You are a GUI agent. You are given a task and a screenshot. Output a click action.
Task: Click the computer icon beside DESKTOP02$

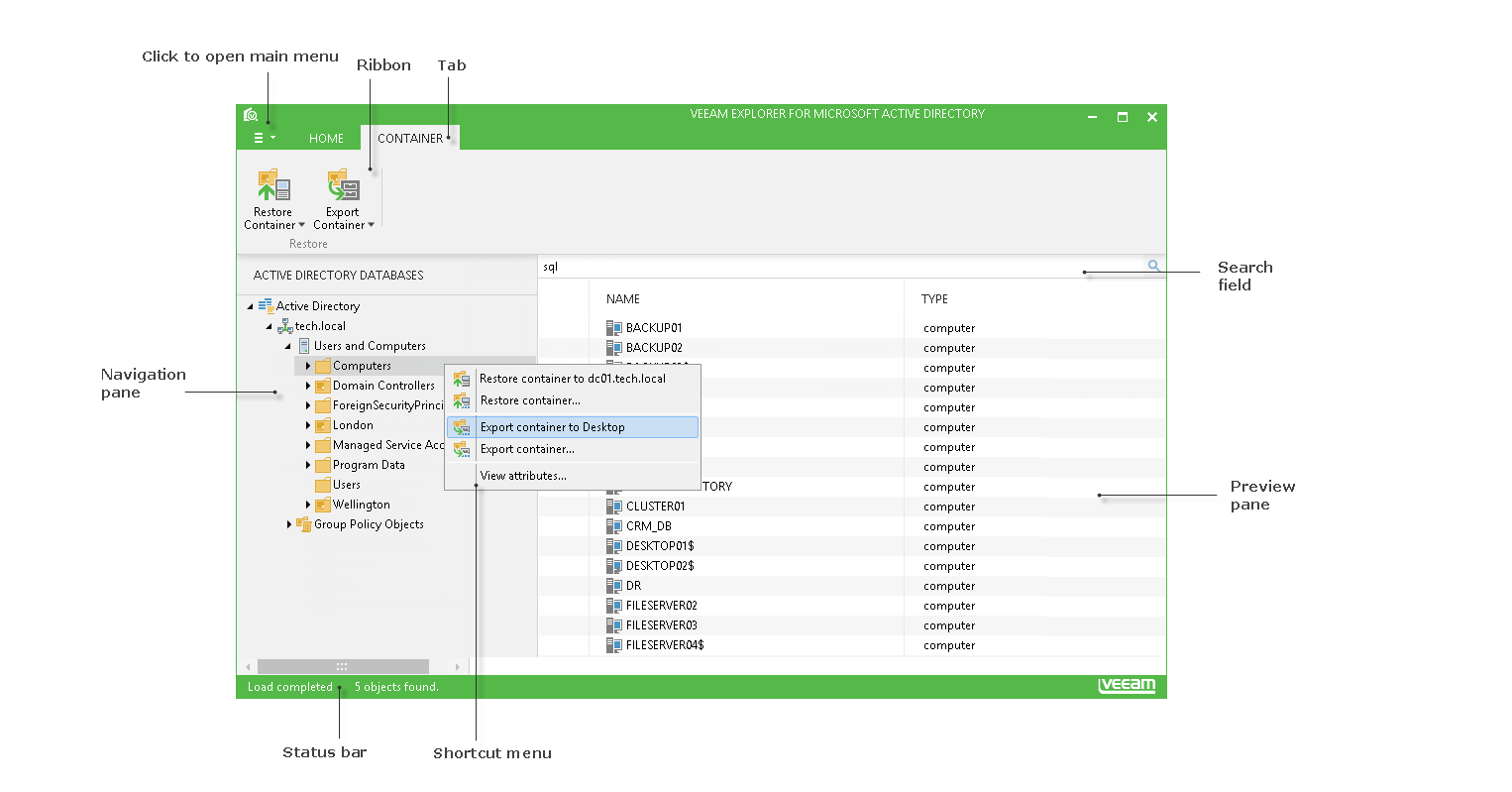[614, 566]
